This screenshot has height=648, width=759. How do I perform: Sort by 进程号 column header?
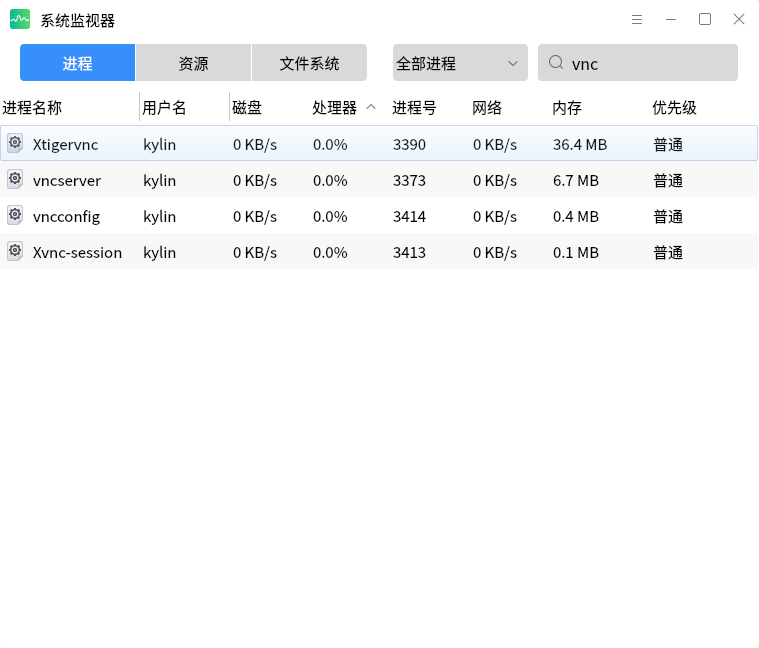[x=414, y=107]
